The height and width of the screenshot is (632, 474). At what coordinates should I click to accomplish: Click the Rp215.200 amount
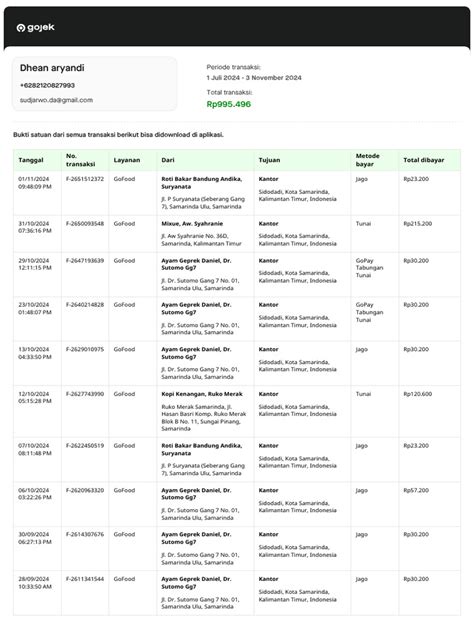pos(418,224)
